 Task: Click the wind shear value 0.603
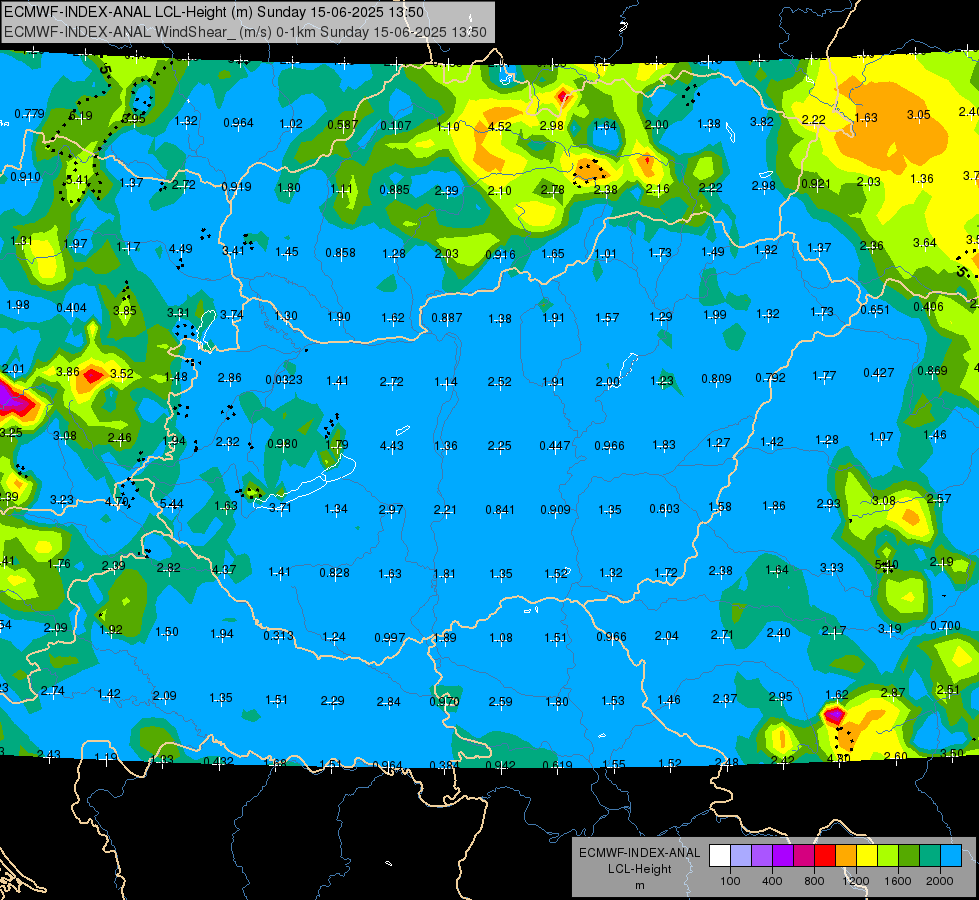pos(664,509)
